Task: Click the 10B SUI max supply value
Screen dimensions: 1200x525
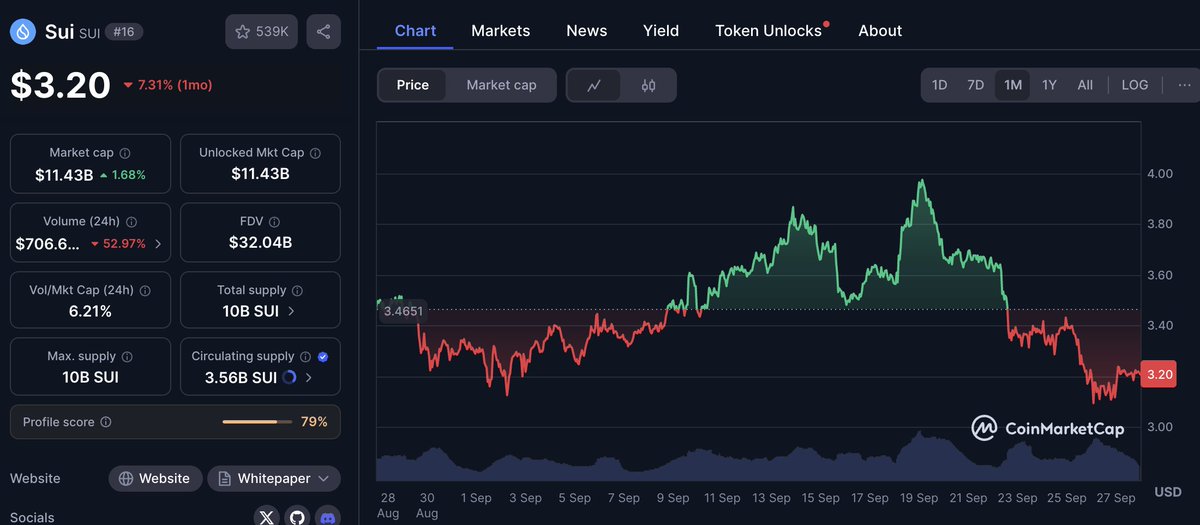Action: (90, 378)
